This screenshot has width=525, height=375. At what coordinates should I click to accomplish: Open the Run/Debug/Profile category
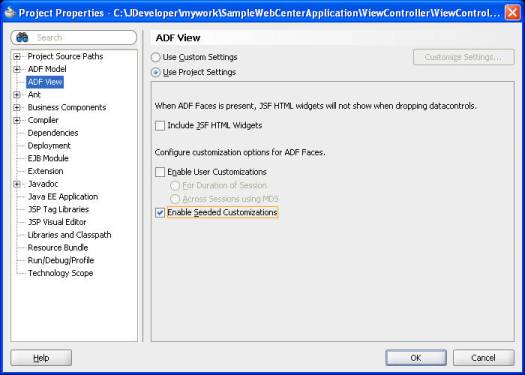pos(61,260)
